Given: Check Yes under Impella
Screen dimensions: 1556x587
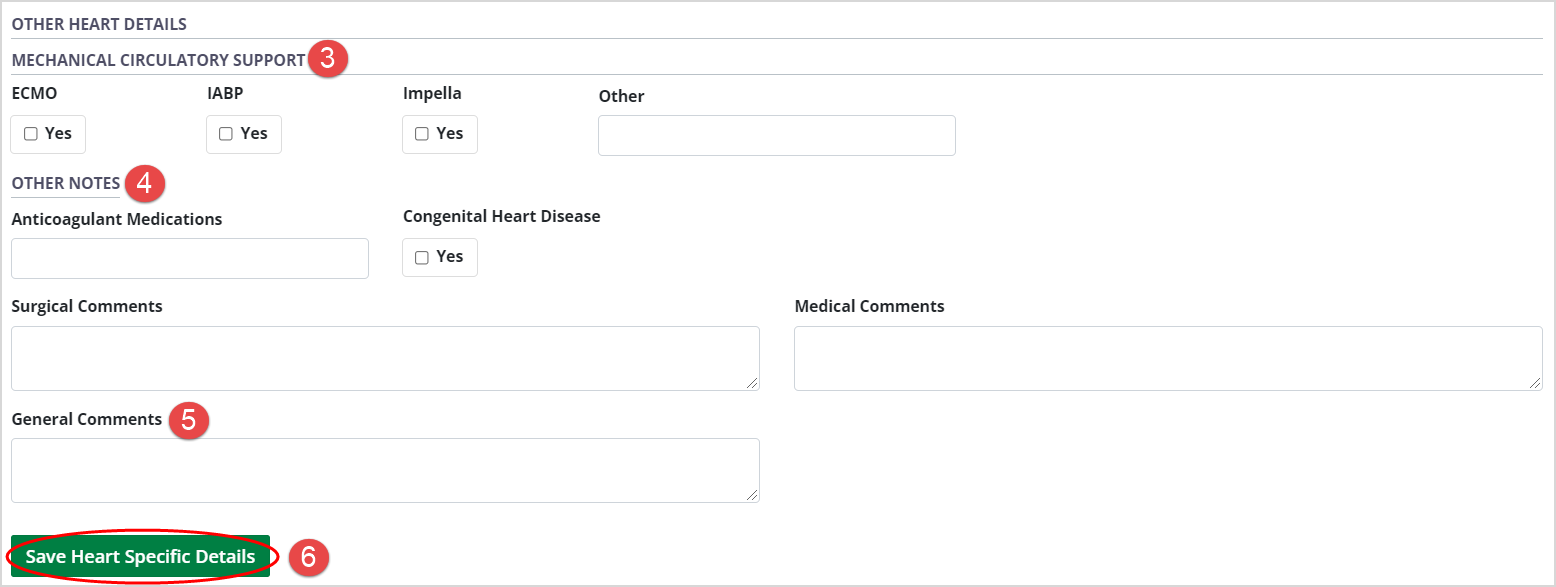Looking at the screenshot, I should [x=421, y=133].
